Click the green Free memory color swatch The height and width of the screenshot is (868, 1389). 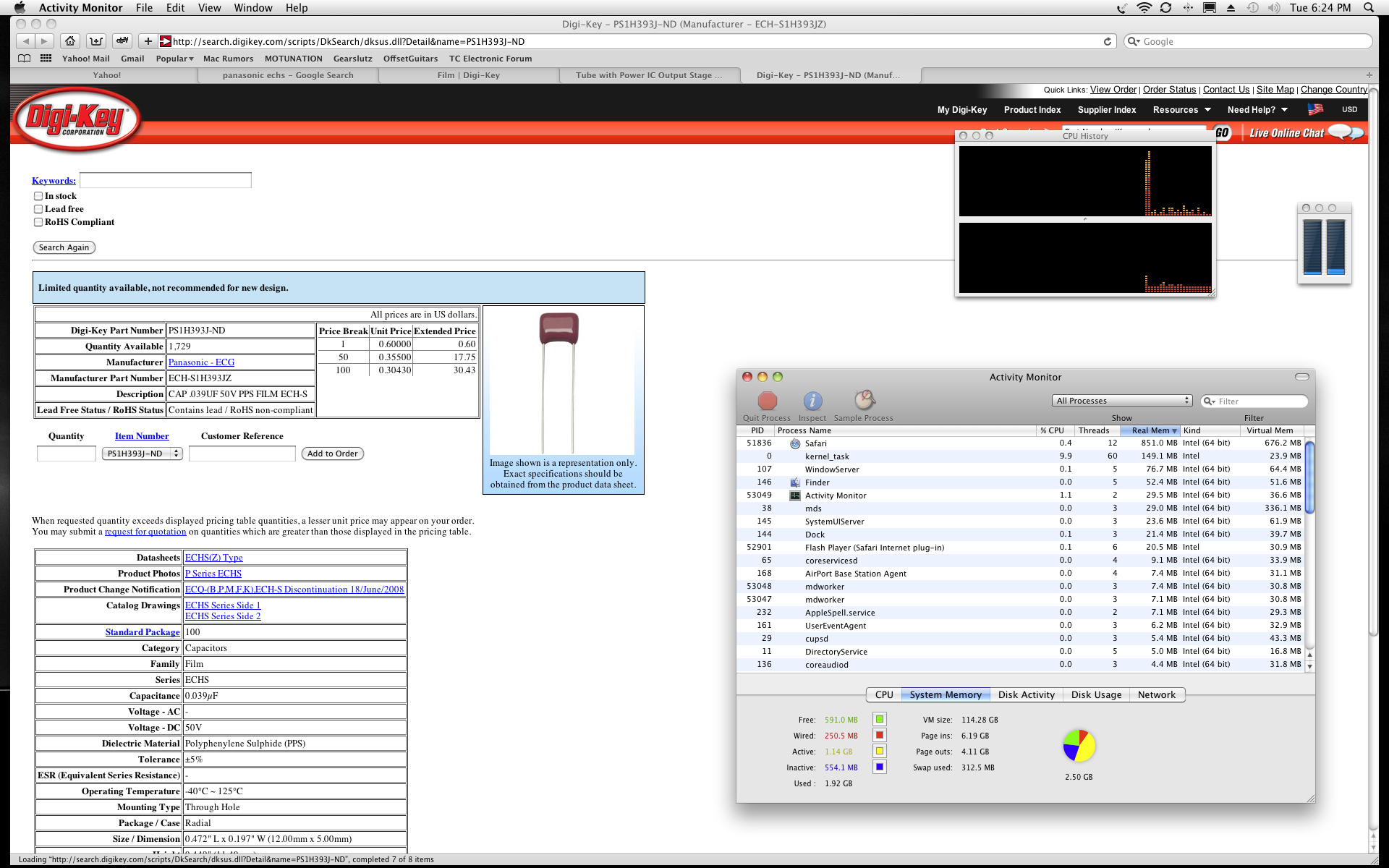879,719
